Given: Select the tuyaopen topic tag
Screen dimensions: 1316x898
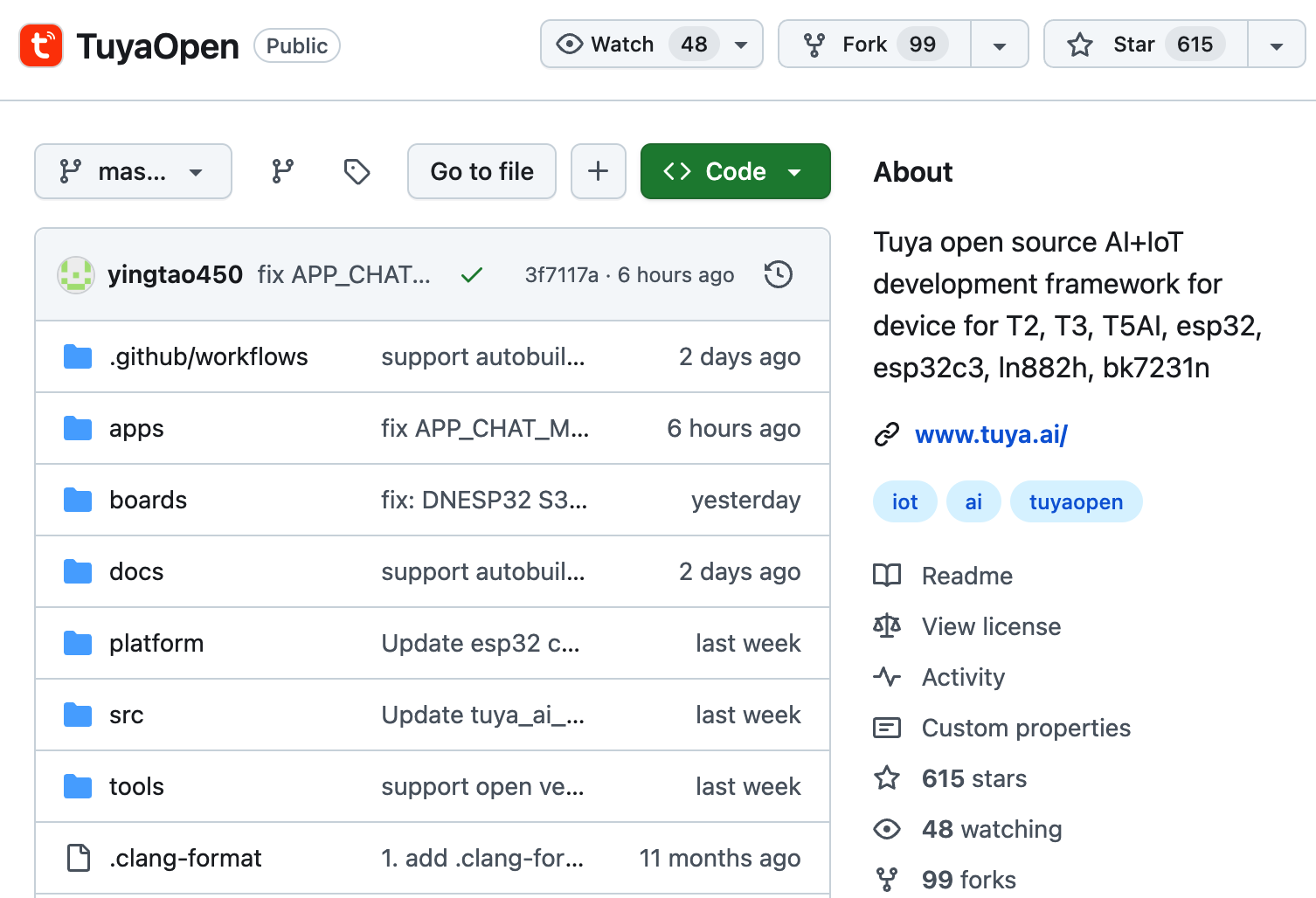Looking at the screenshot, I should [x=1076, y=502].
